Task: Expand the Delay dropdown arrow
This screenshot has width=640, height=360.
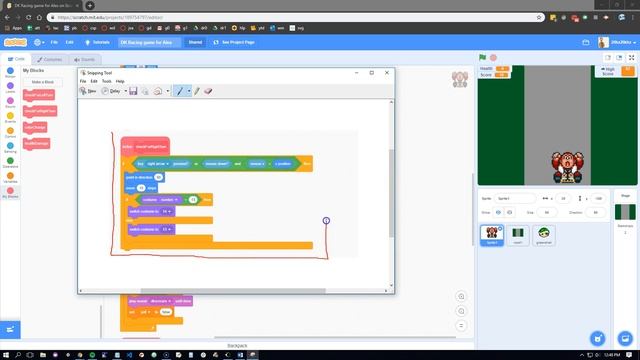Action: (125, 91)
